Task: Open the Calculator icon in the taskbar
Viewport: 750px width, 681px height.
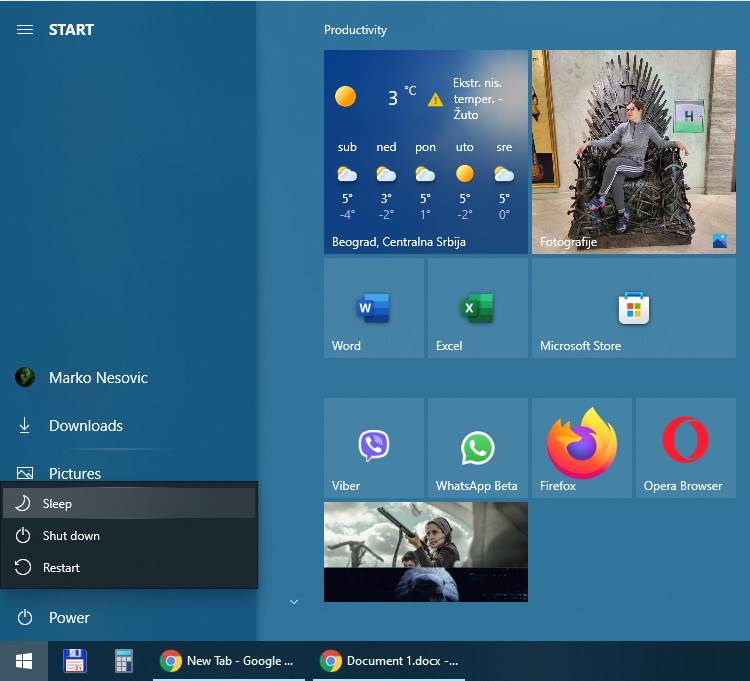Action: click(124, 661)
